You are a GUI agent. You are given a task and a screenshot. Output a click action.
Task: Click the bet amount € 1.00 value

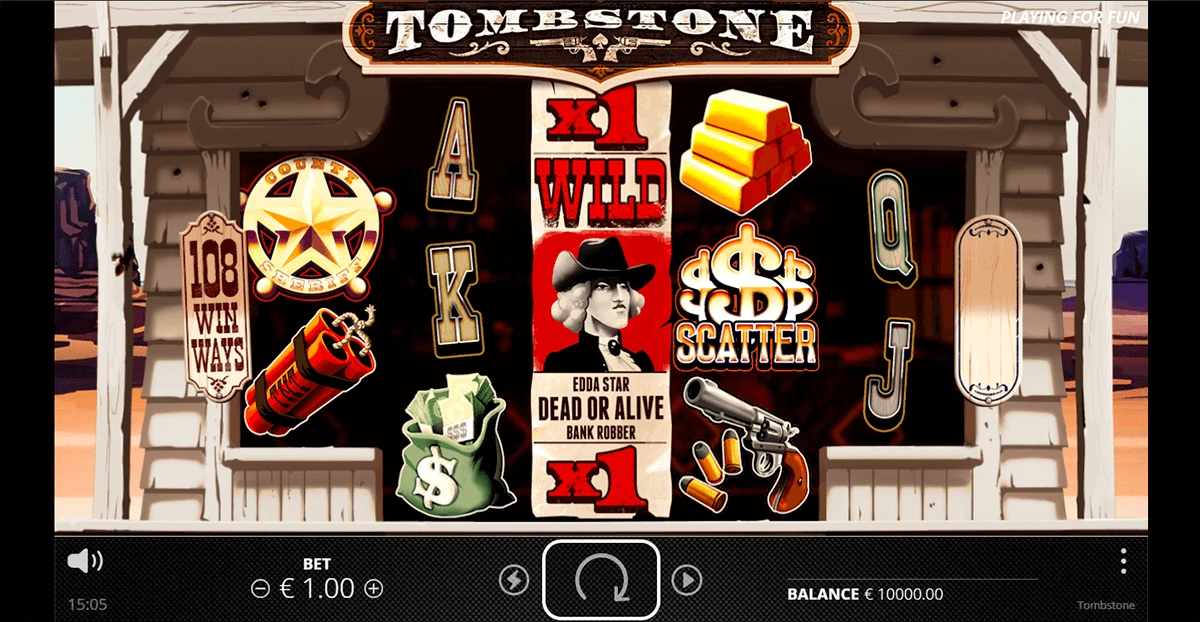[x=316, y=589]
